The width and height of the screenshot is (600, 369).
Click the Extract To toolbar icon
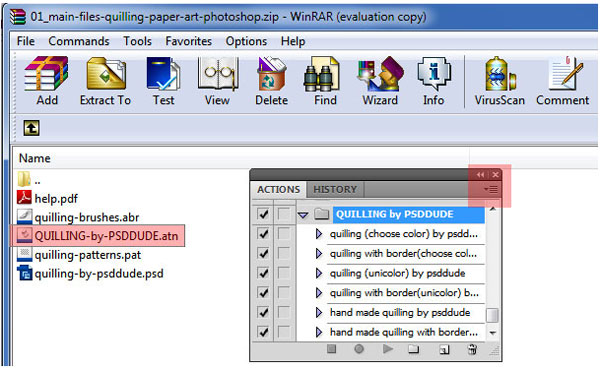click(106, 74)
